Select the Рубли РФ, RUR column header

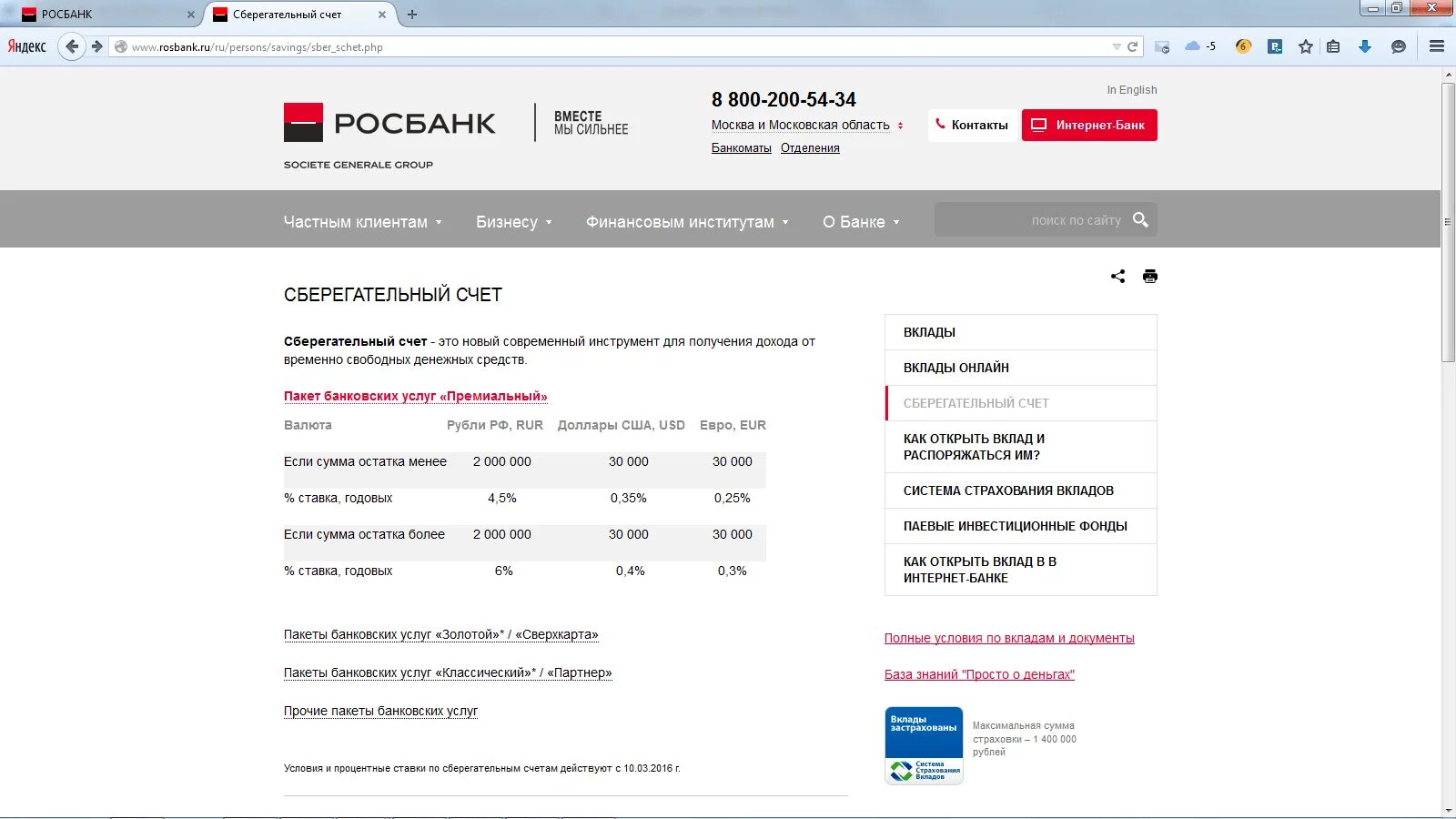pyautogui.click(x=495, y=426)
